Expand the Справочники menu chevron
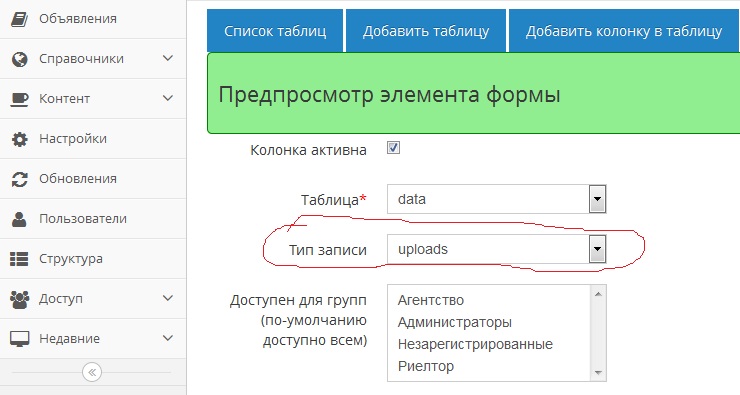Viewport: 740px width, 395px height. (x=168, y=59)
